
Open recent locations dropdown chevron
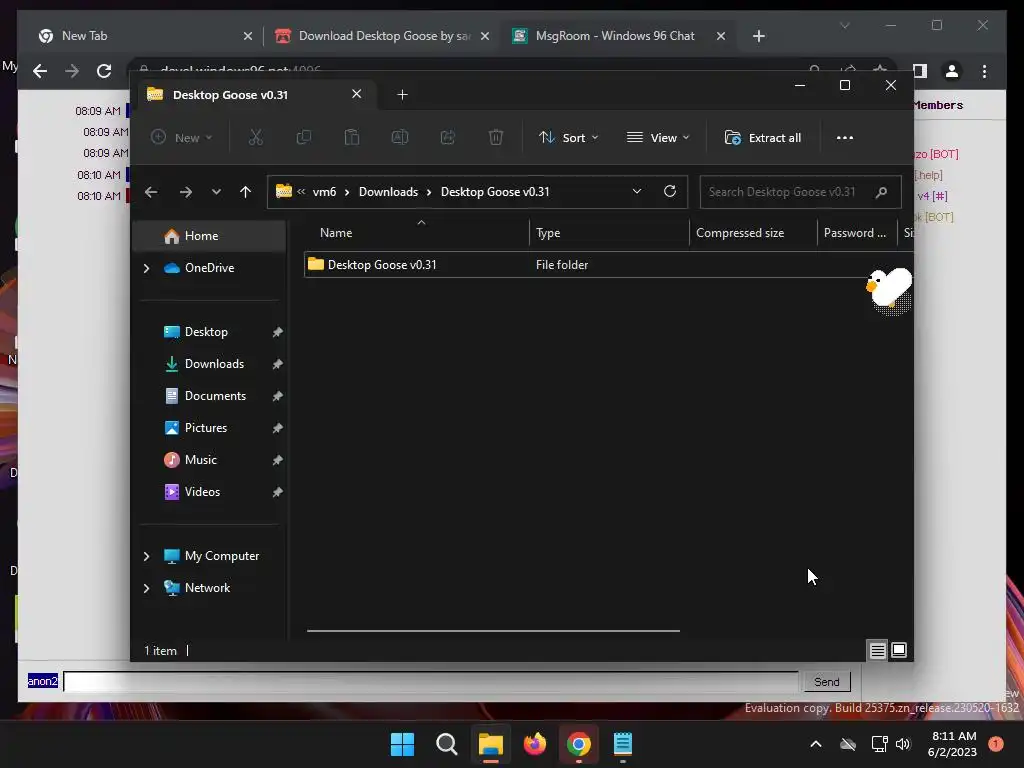(216, 192)
